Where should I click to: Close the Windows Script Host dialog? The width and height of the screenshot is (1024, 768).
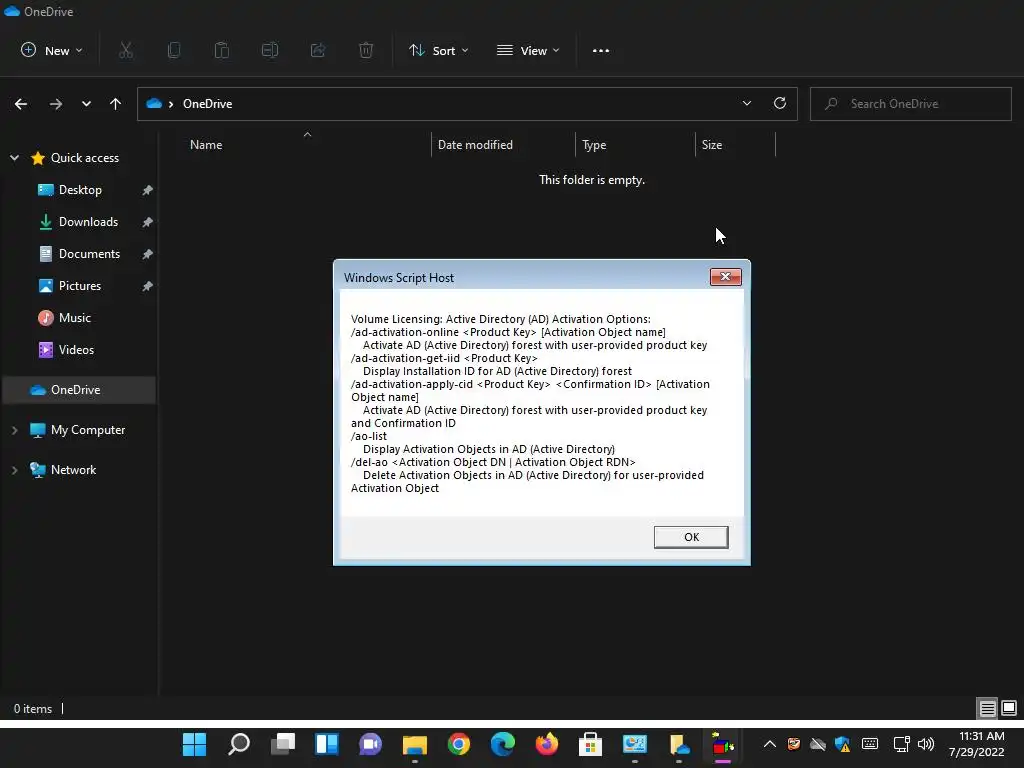[726, 277]
